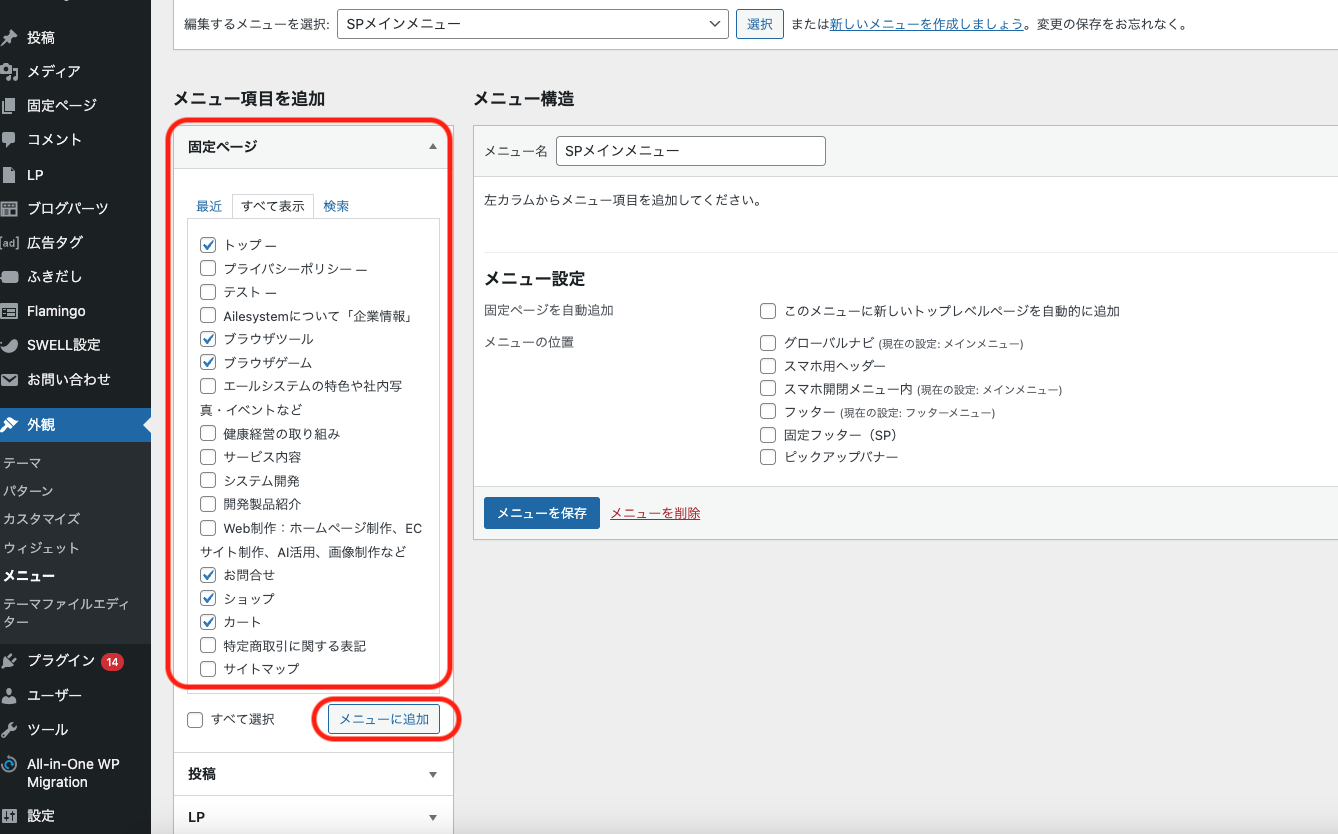
Task: Switch to the 検索 tab
Action: coord(336,206)
